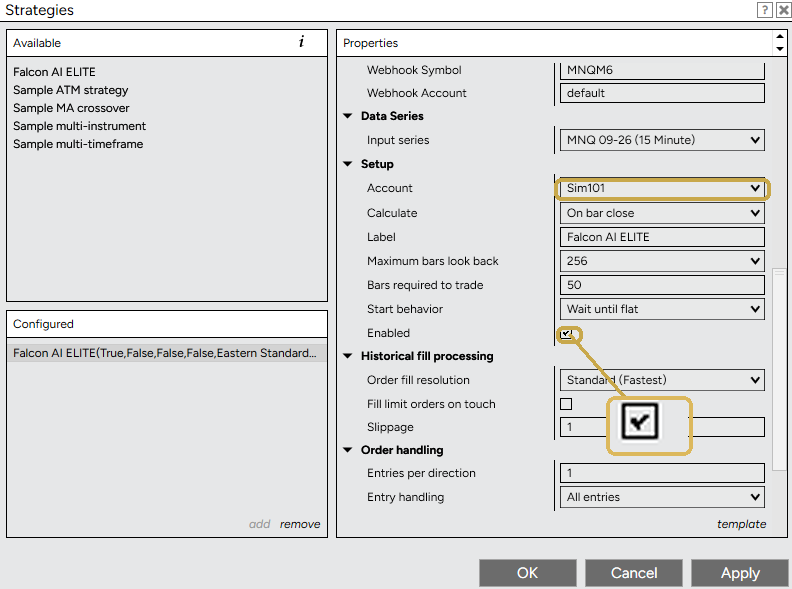This screenshot has width=792, height=589.
Task: Check Fill limit orders on touch
Action: point(566,404)
